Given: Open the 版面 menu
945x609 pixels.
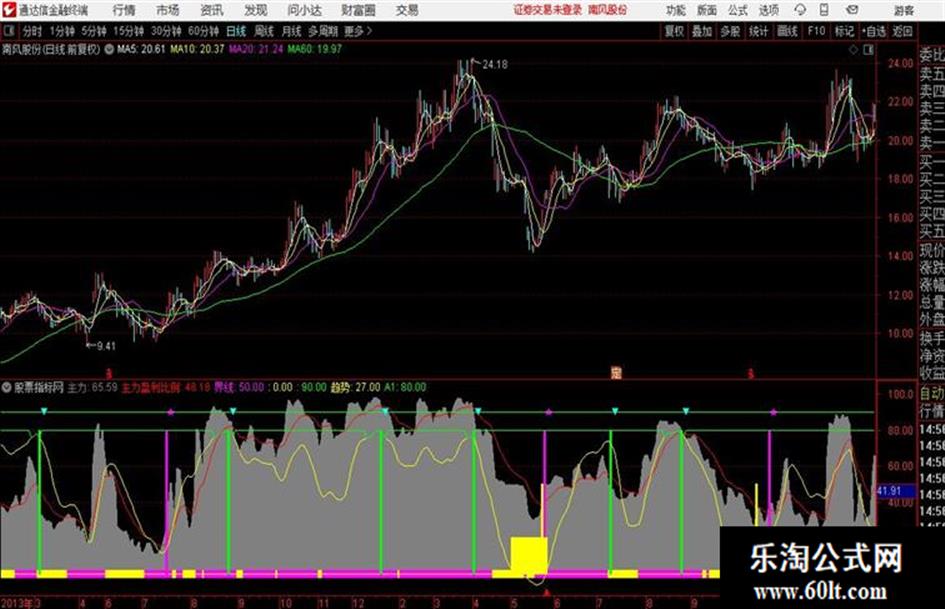Looking at the screenshot, I should click(706, 10).
